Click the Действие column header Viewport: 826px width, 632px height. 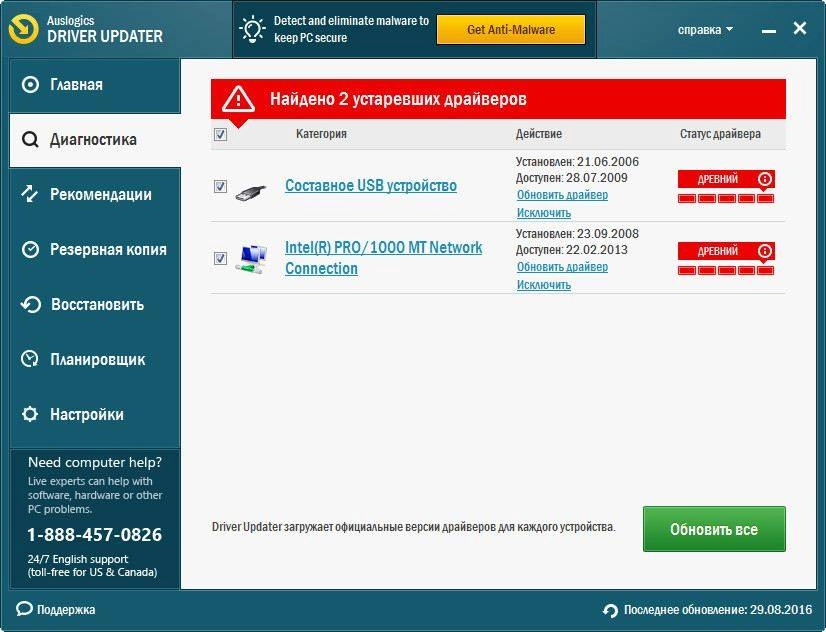[x=538, y=134]
